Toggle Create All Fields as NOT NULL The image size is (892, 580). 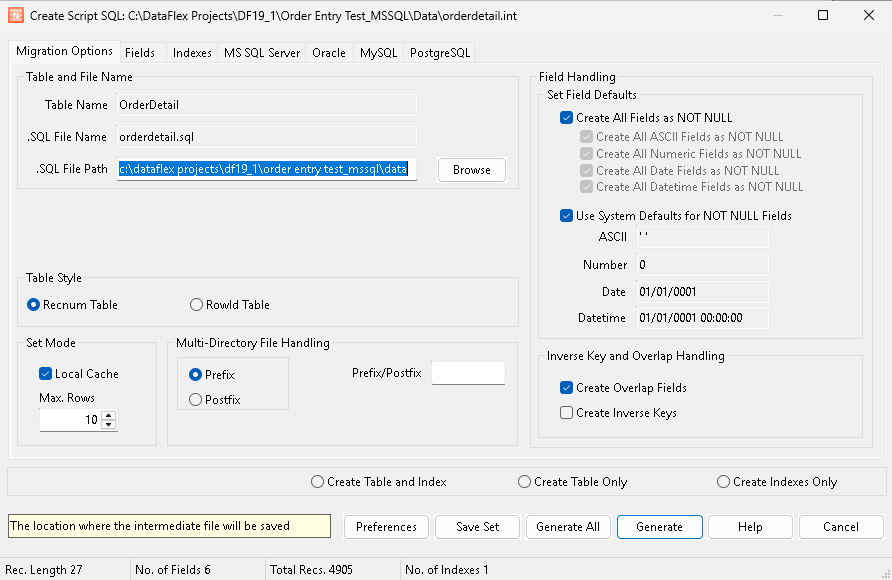point(567,118)
